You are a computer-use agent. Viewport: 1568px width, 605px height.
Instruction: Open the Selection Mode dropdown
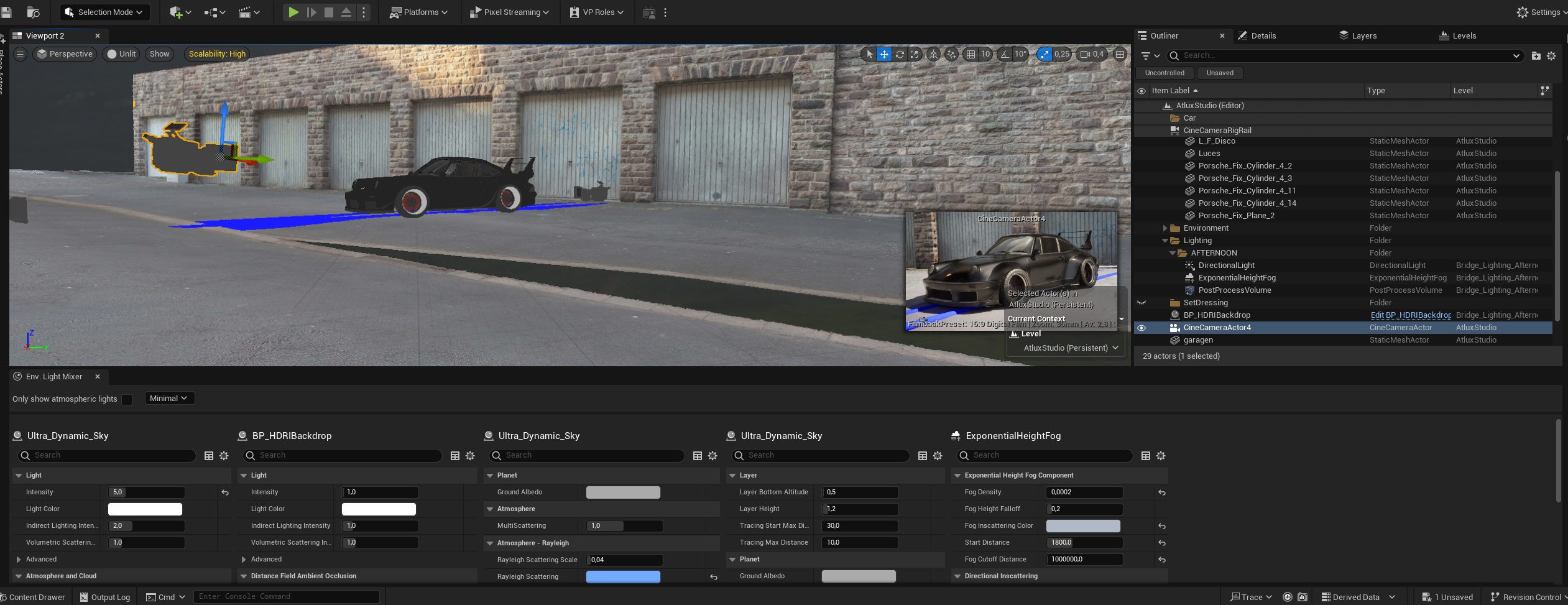[104, 12]
